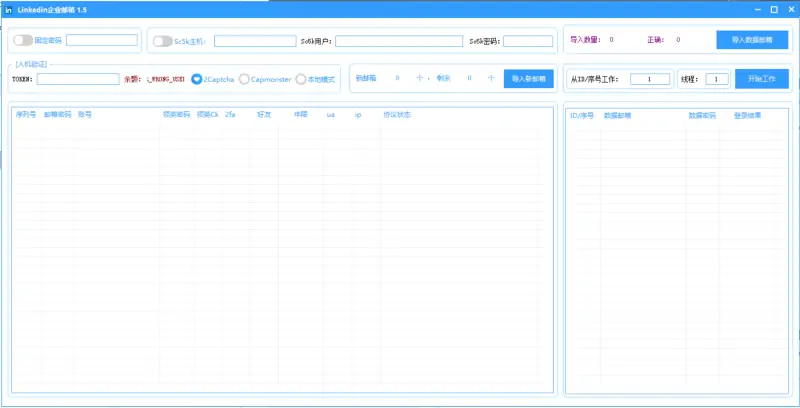Viewport: 800px width, 408px height.
Task: Focus the Sc5k用户 input field
Action: (400, 42)
